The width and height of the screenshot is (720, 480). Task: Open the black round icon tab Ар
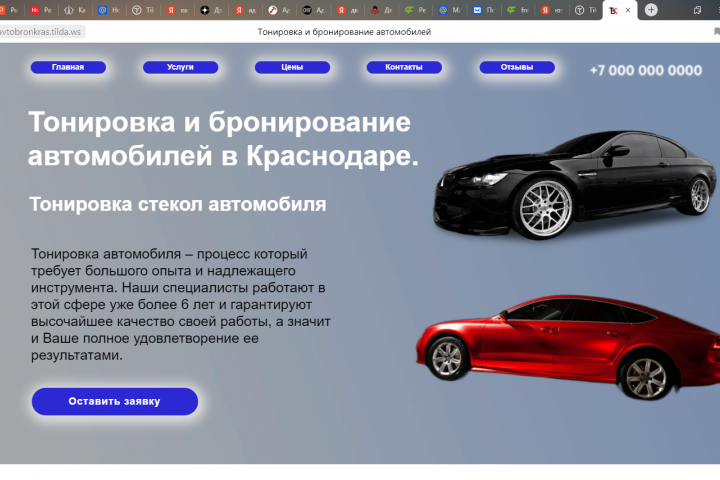pyautogui.click(x=313, y=10)
